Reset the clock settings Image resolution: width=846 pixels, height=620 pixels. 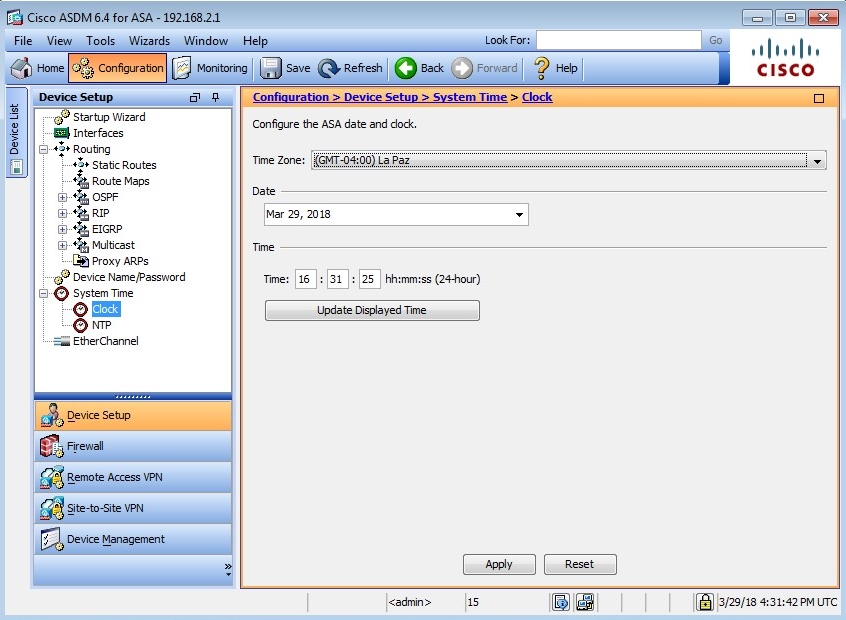pos(580,564)
